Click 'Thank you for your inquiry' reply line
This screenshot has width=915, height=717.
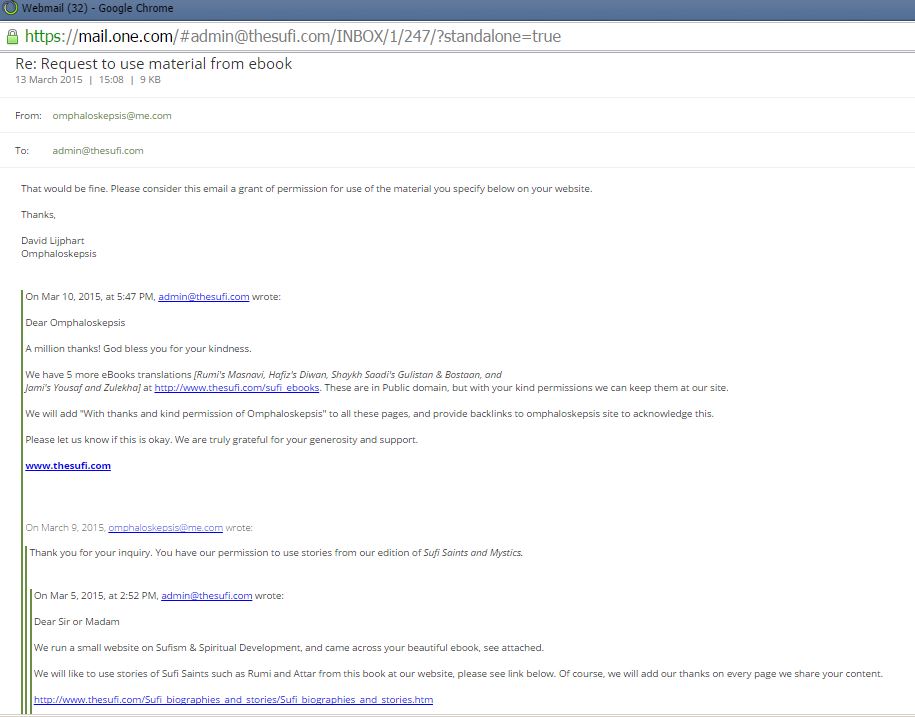[277, 552]
